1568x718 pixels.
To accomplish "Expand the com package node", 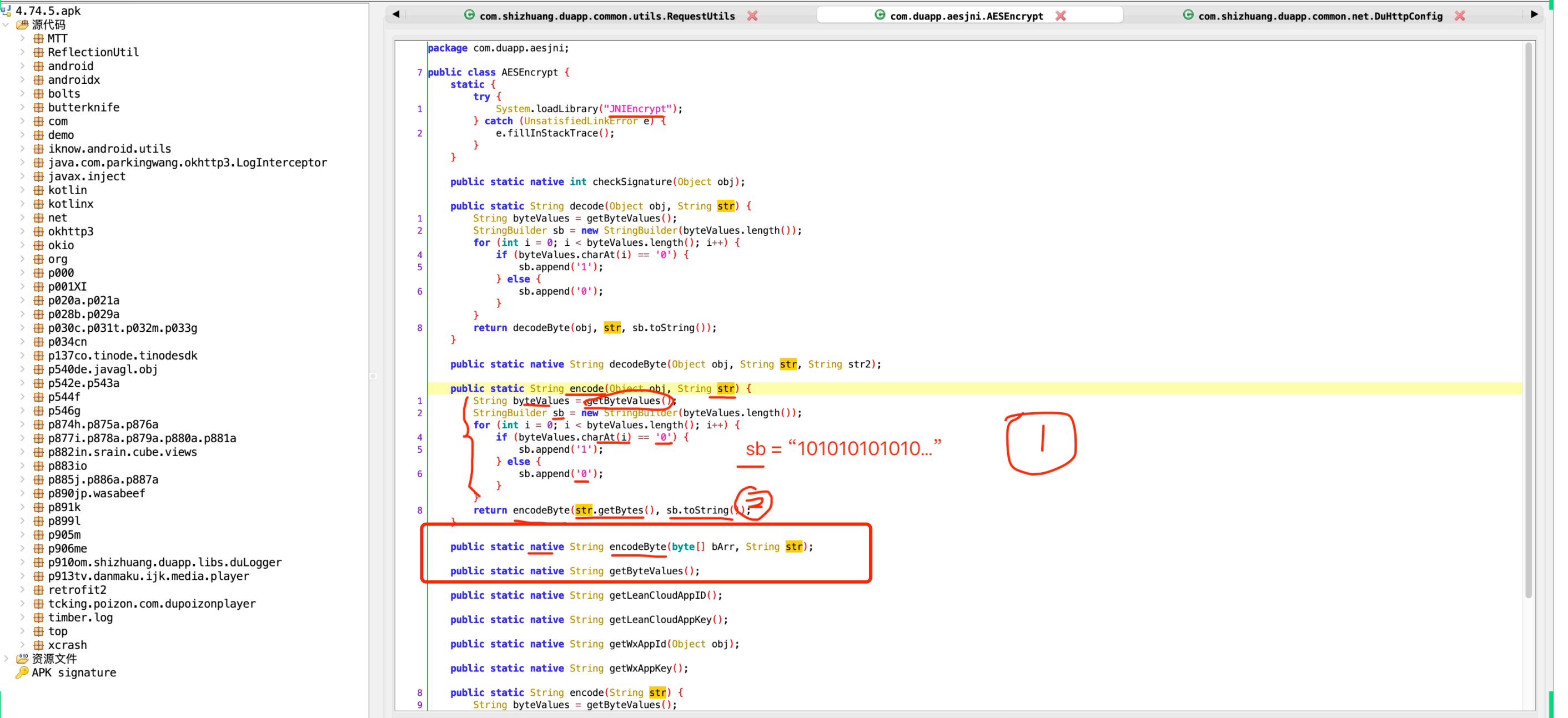I will click(x=23, y=121).
